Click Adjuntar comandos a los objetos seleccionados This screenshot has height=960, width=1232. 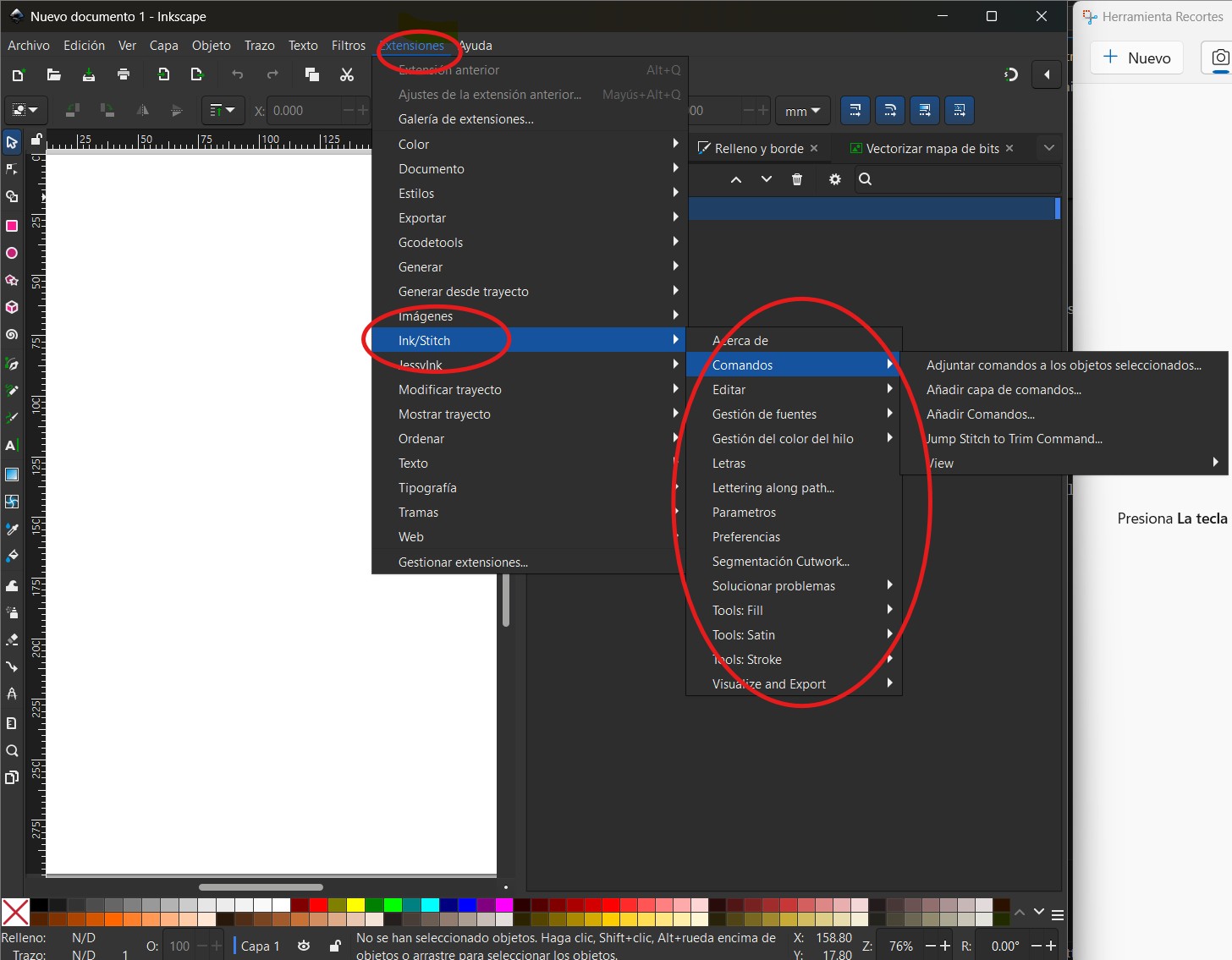pos(1064,365)
